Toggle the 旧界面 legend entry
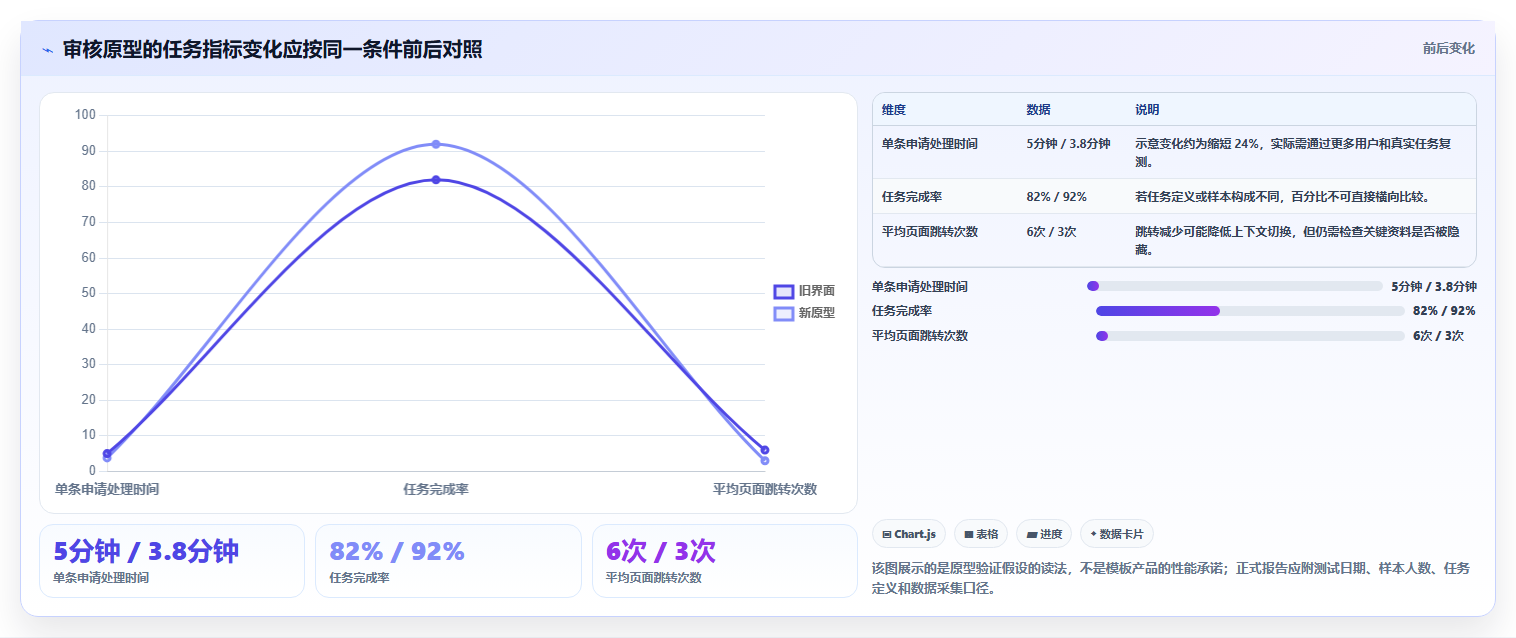1516x638 pixels. click(804, 291)
